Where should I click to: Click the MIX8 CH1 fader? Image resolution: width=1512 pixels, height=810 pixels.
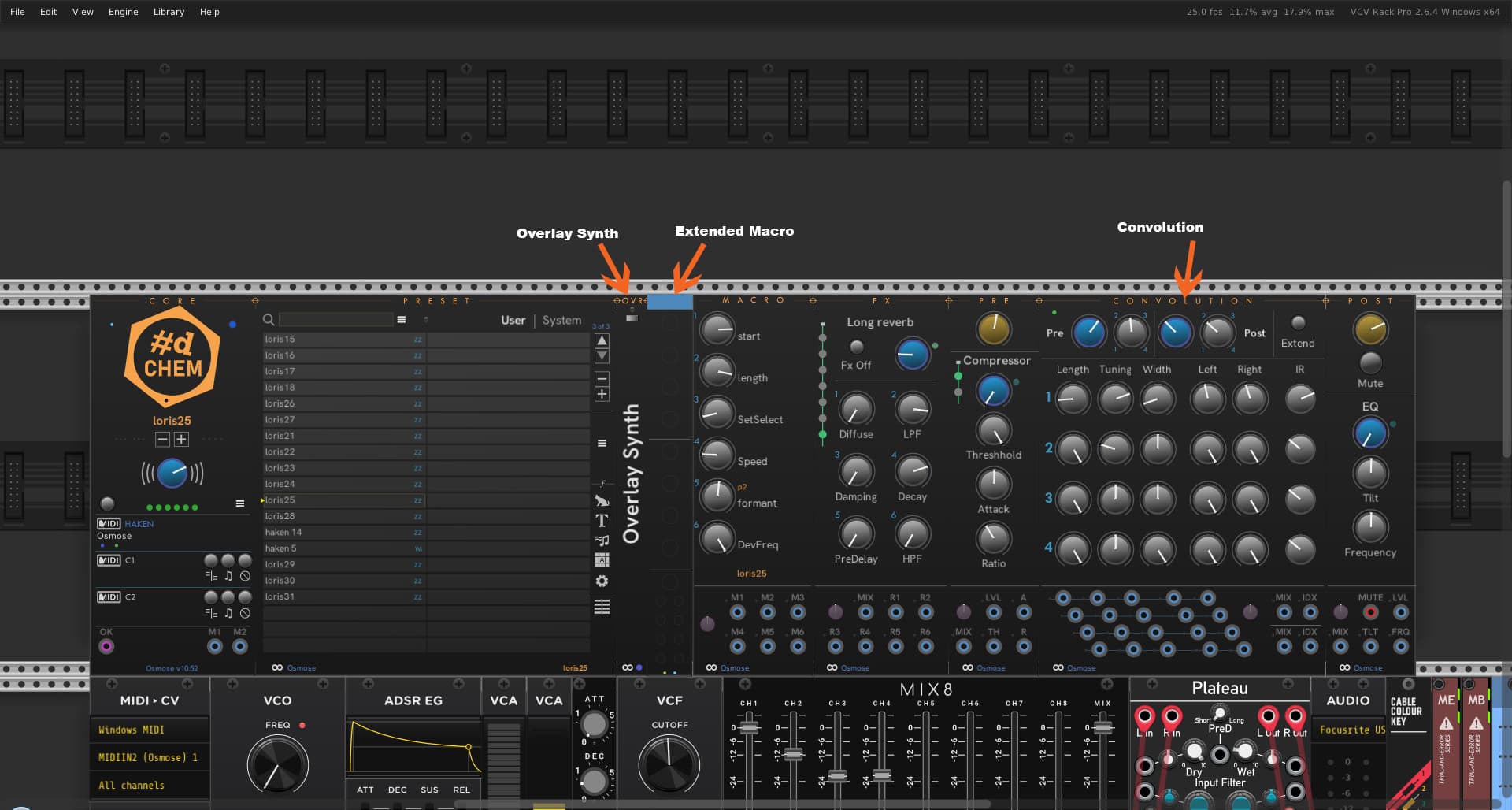coord(749,728)
